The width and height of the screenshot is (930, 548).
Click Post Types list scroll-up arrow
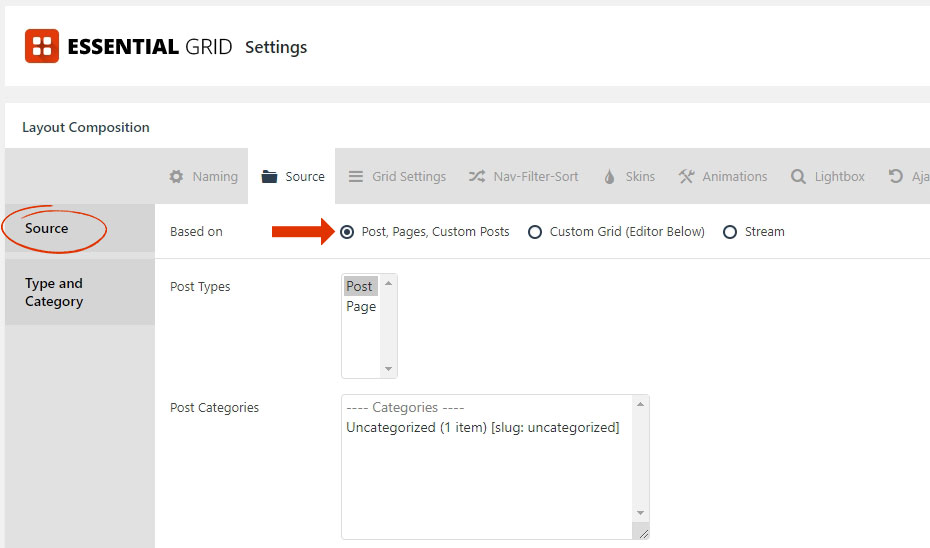(x=388, y=283)
